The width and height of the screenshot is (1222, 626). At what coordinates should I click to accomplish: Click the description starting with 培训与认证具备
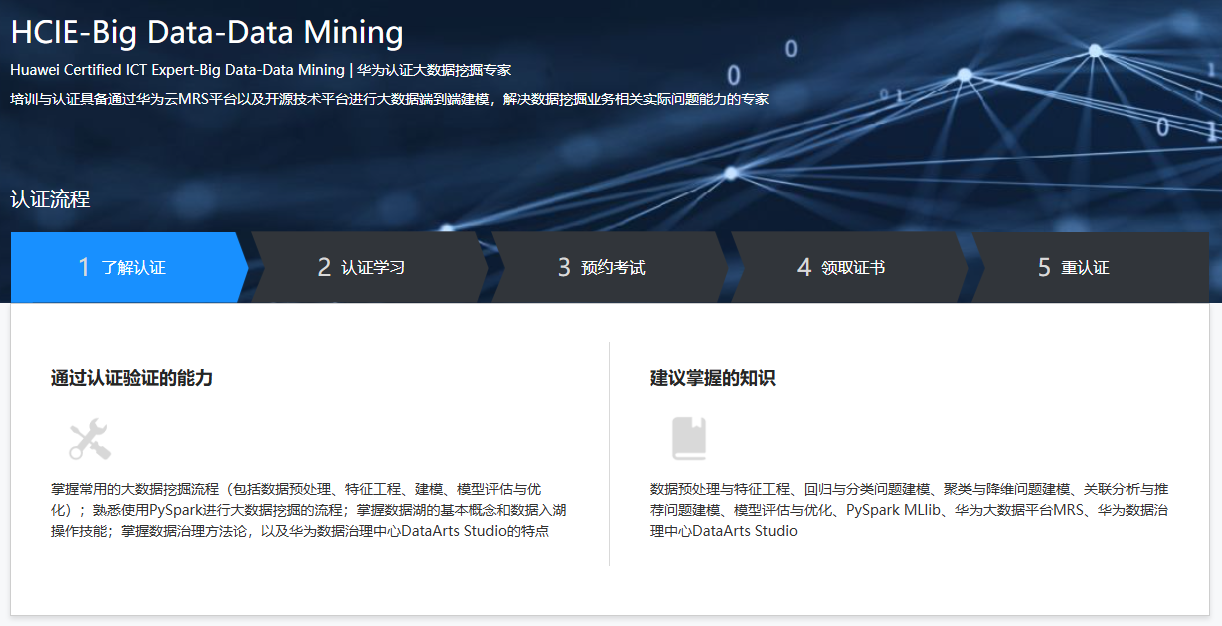pyautogui.click(x=389, y=99)
